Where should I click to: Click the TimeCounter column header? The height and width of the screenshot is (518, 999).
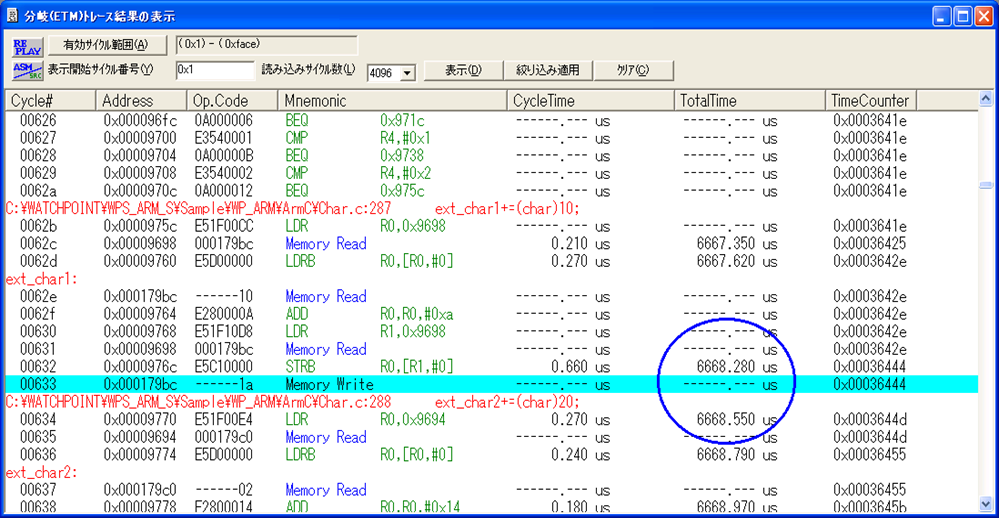[871, 101]
